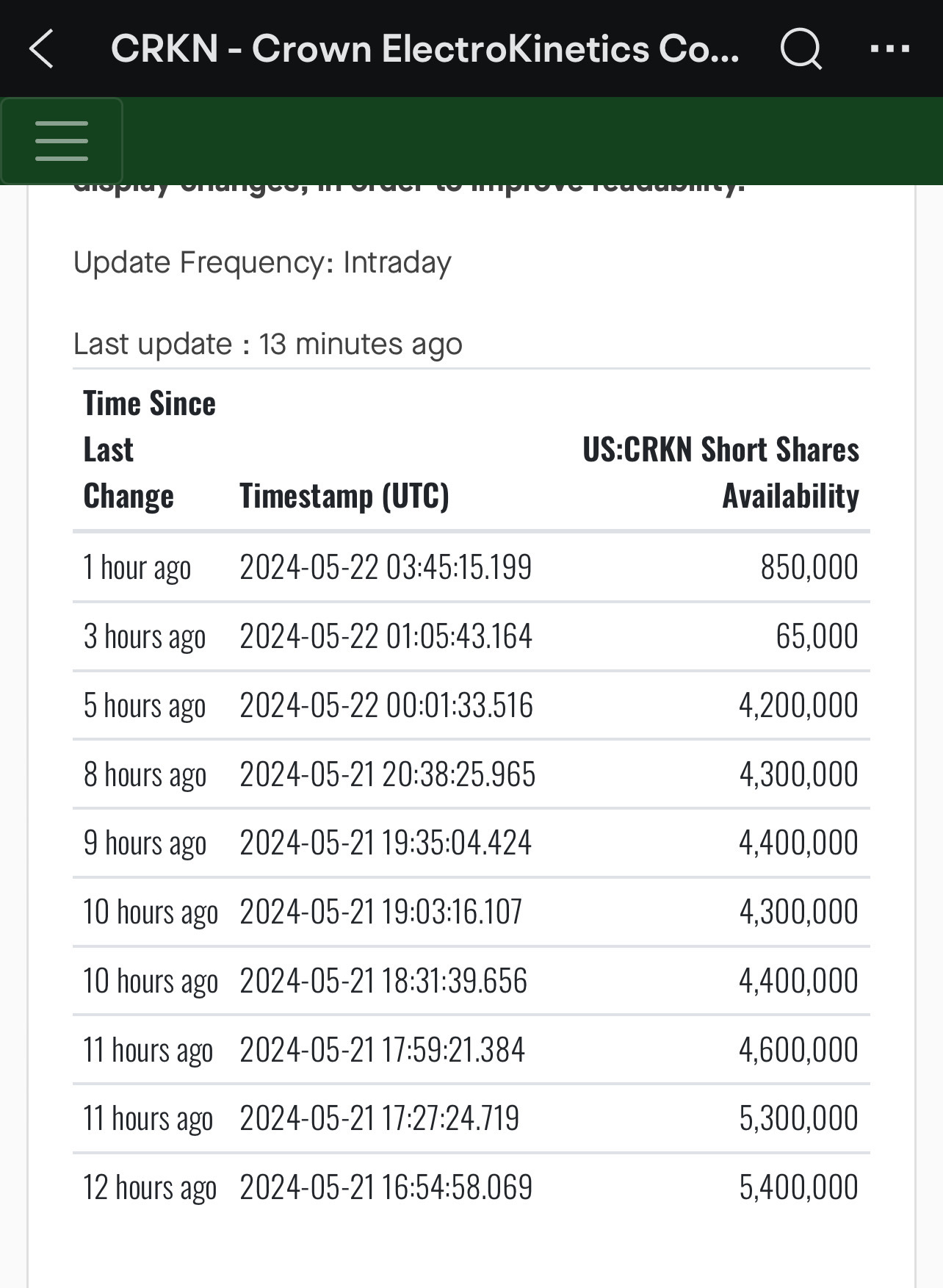The image size is (943, 1288).
Task: Select the 4,600,000 availability value
Action: [x=798, y=1050]
